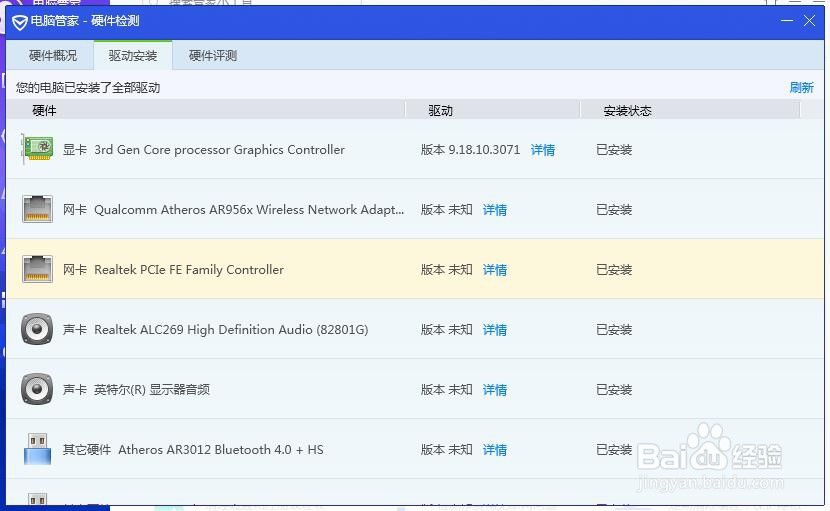This screenshot has width=830, height=511.
Task: Open the 硬件评测 tab
Action: click(213, 56)
